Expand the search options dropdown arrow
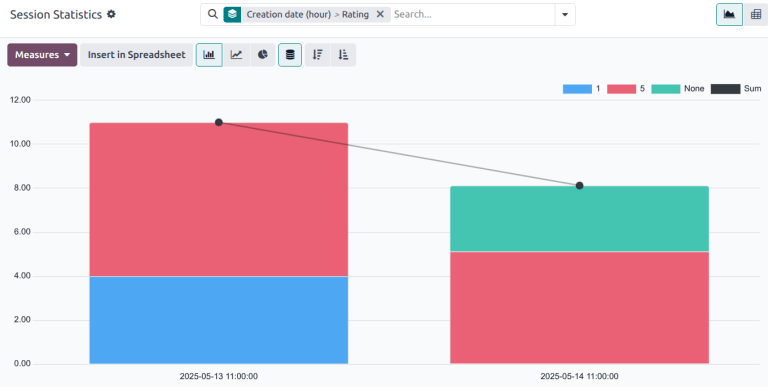This screenshot has width=768, height=387. pyautogui.click(x=565, y=15)
